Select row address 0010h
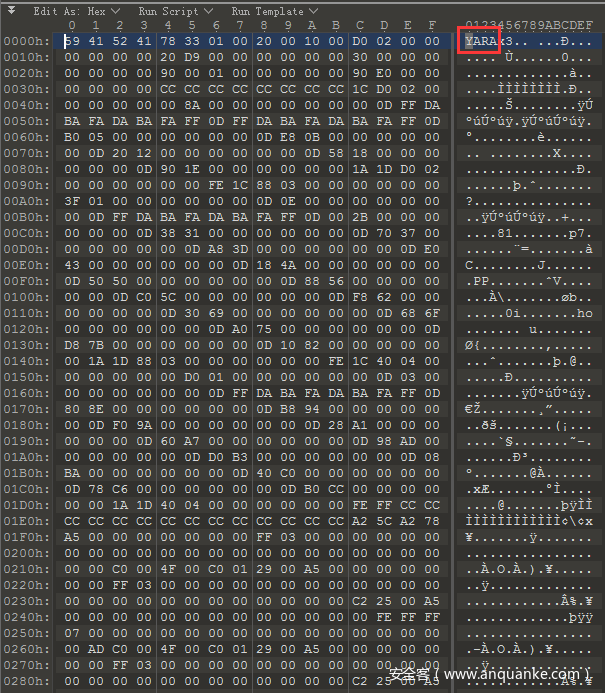This screenshot has width=605, height=693. pos(27,57)
